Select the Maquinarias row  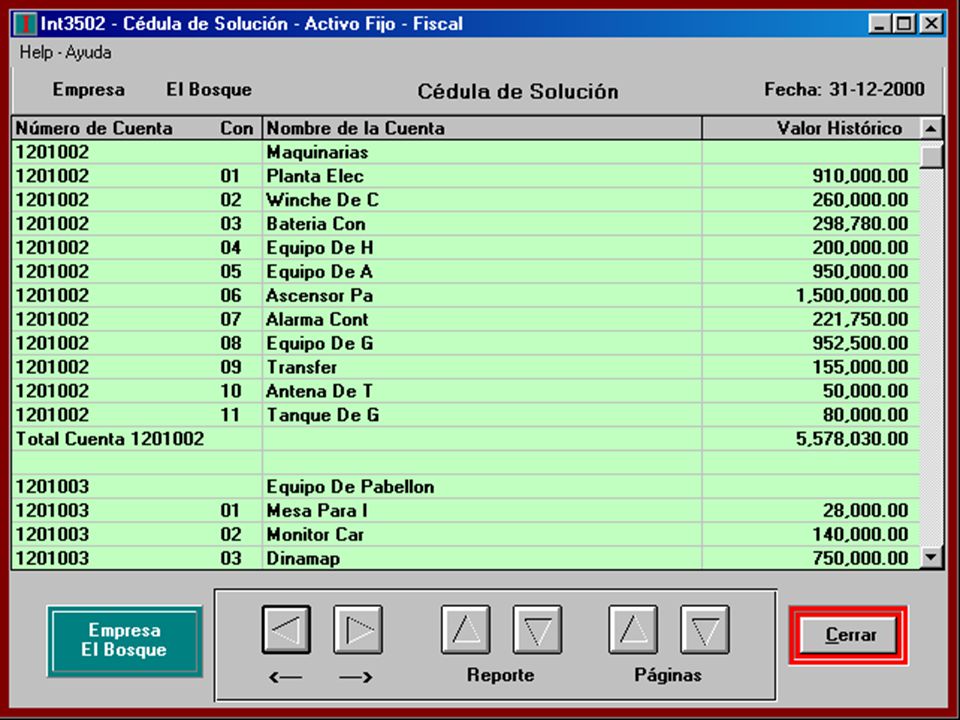tap(466, 152)
